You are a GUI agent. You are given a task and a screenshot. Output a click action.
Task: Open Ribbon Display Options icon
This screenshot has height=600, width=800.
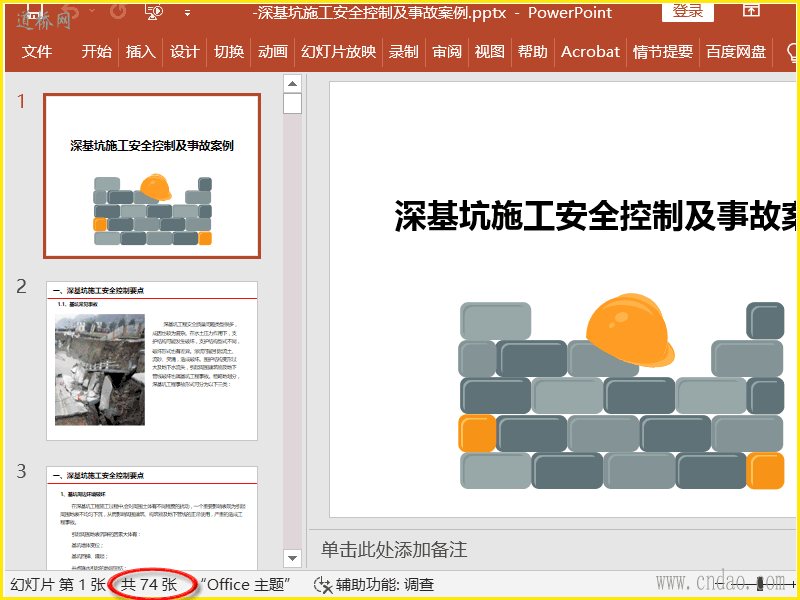click(x=751, y=10)
